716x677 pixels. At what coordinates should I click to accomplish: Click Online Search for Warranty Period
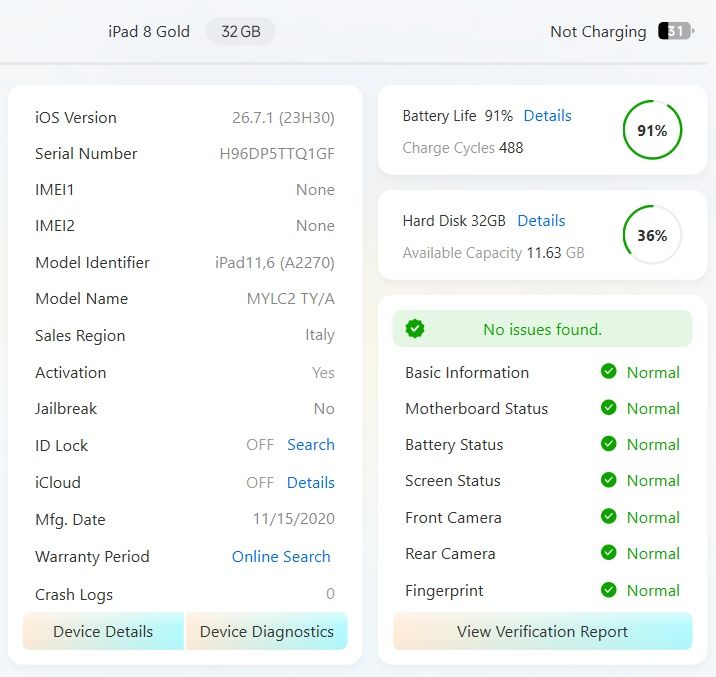(x=281, y=556)
